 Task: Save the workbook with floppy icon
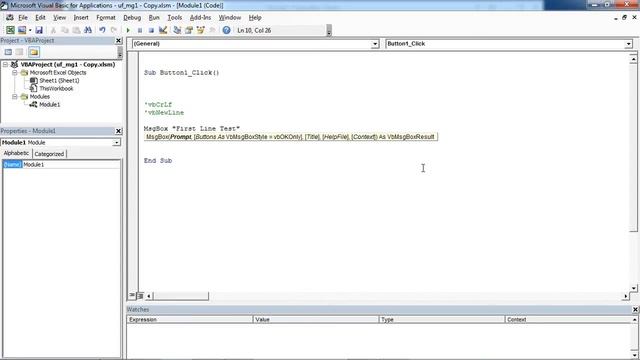coord(39,30)
